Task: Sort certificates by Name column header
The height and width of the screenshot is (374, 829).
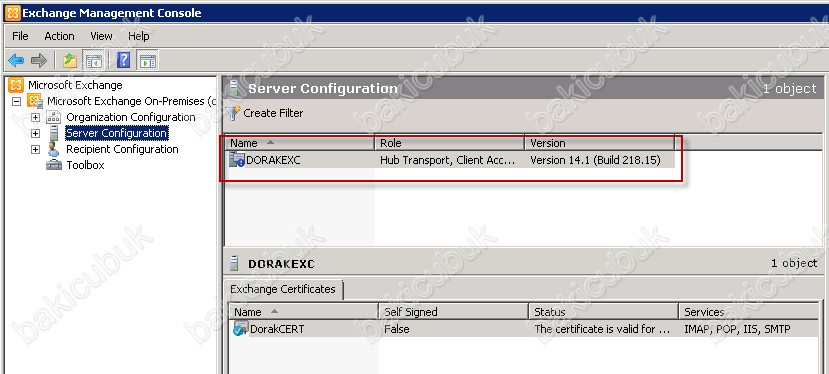Action: [304, 312]
